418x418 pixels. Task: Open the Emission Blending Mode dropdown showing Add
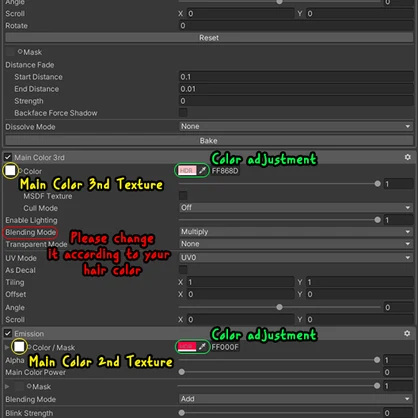[x=296, y=399]
